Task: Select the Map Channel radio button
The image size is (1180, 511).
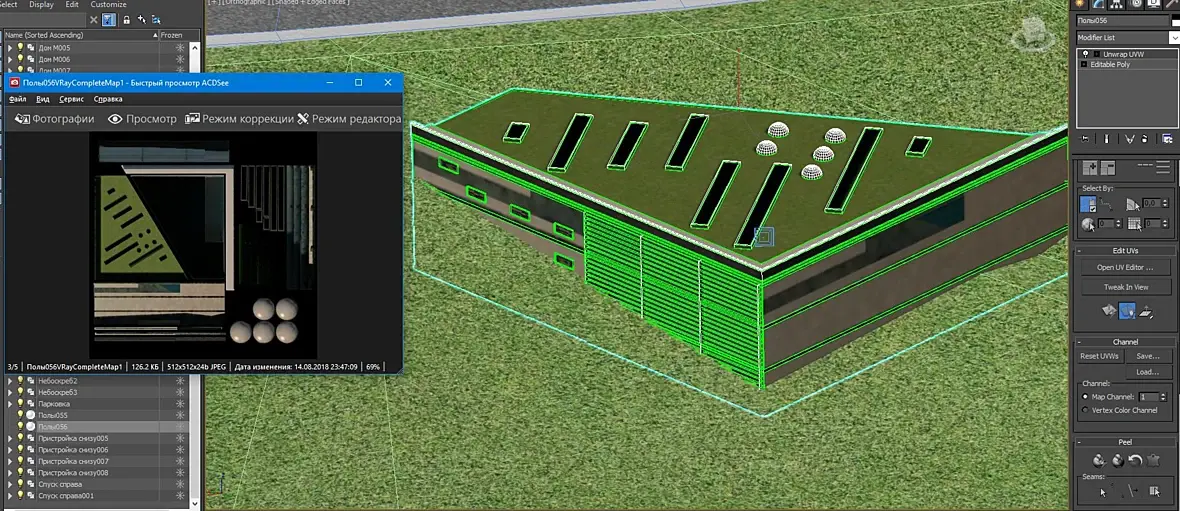Action: [1084, 397]
